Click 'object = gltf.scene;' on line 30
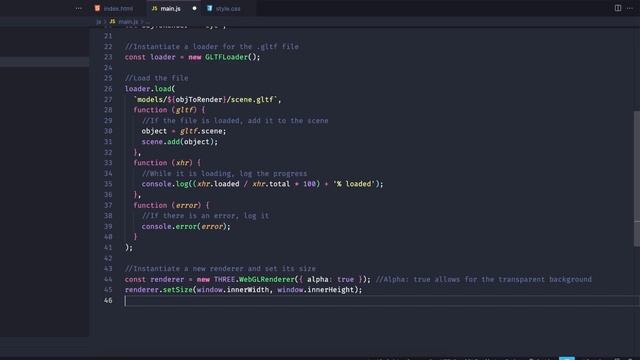The width and height of the screenshot is (640, 360). coord(184,131)
